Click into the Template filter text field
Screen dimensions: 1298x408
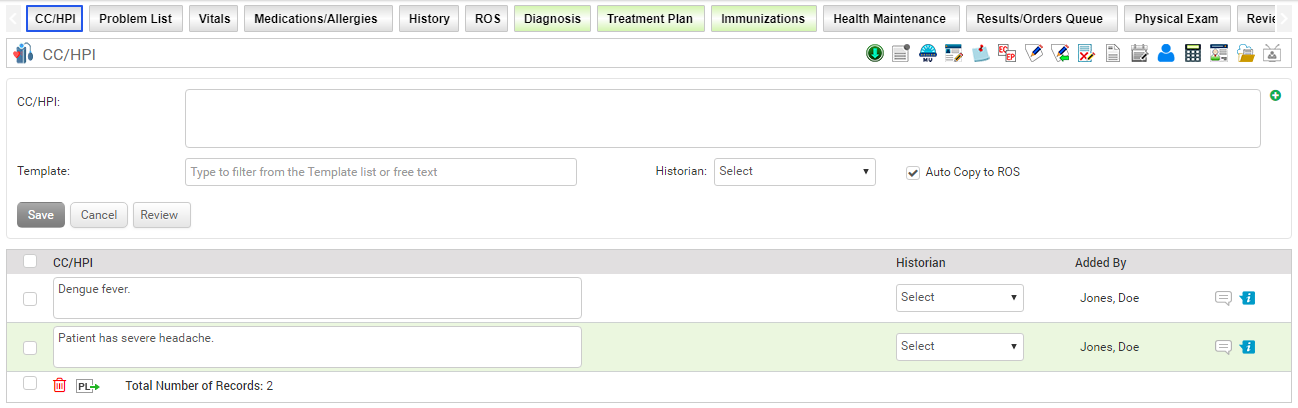pos(381,172)
